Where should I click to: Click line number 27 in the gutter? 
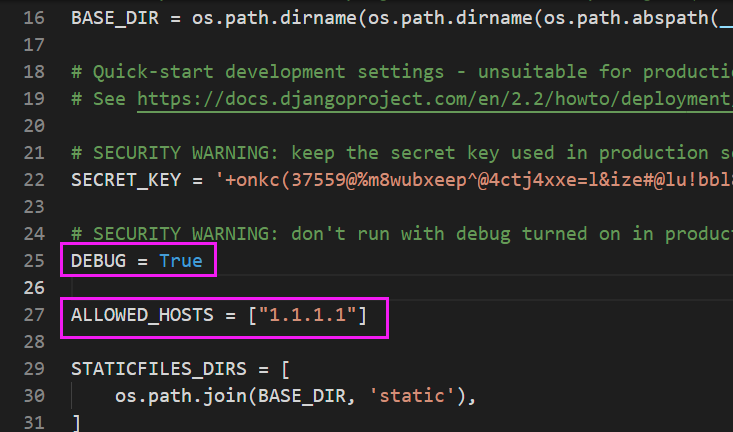[x=34, y=315]
